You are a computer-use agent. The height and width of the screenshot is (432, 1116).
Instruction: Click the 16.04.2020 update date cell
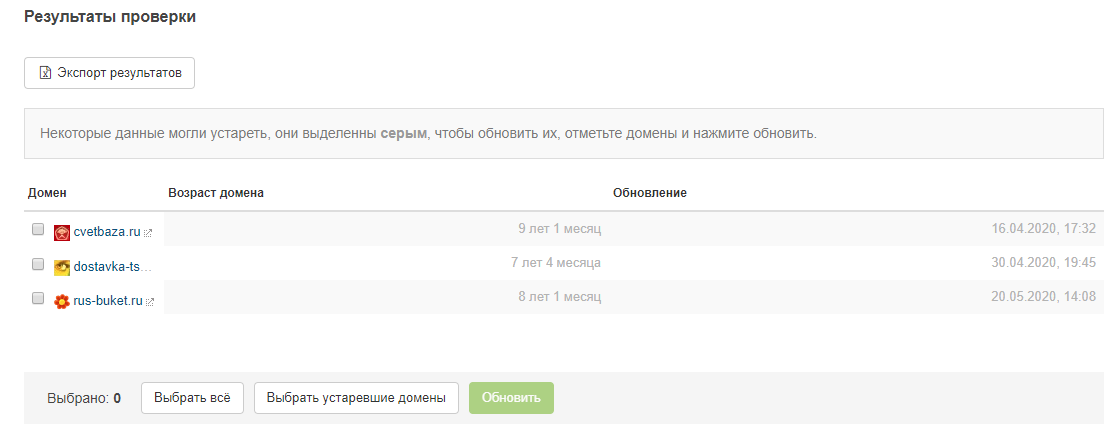click(1043, 229)
